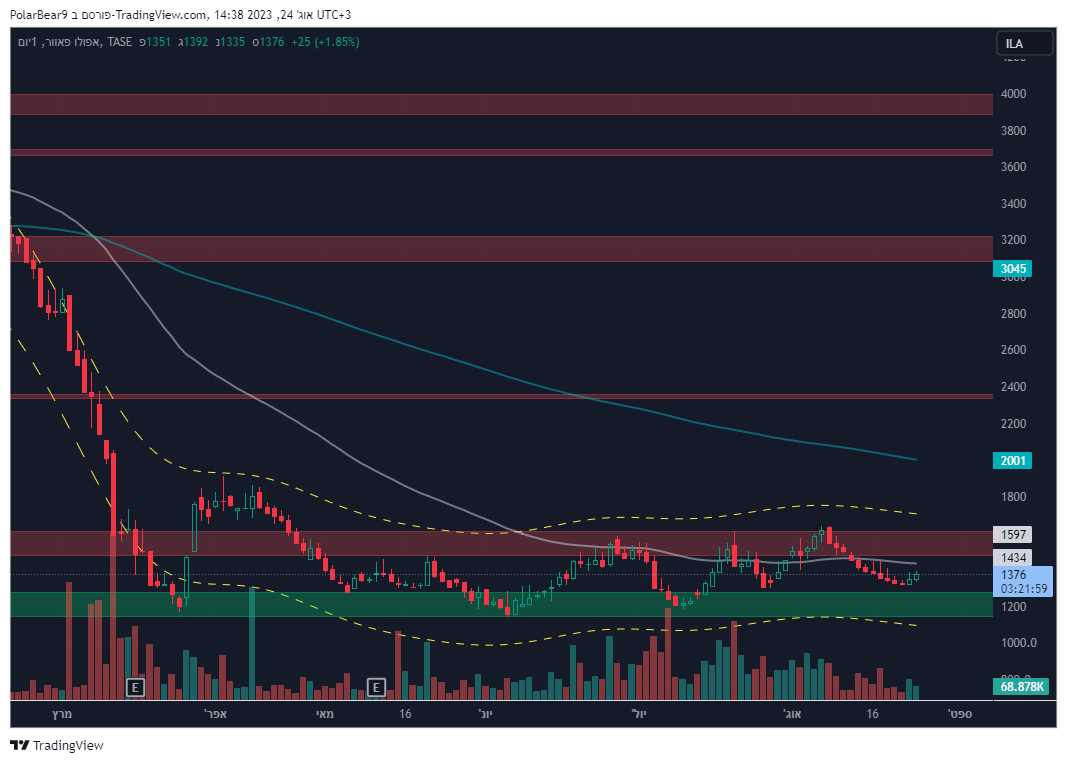Click the earnings E marker before אפר'
The width and height of the screenshot is (1067, 763).
pyautogui.click(x=135, y=687)
